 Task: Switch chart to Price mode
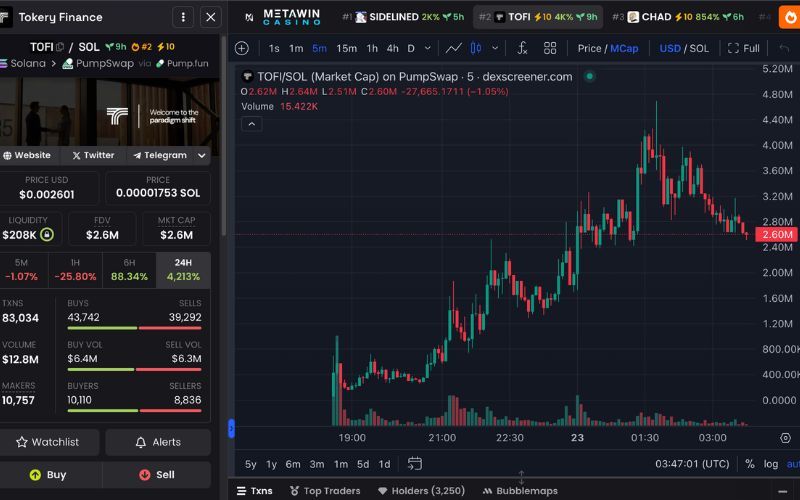click(589, 48)
